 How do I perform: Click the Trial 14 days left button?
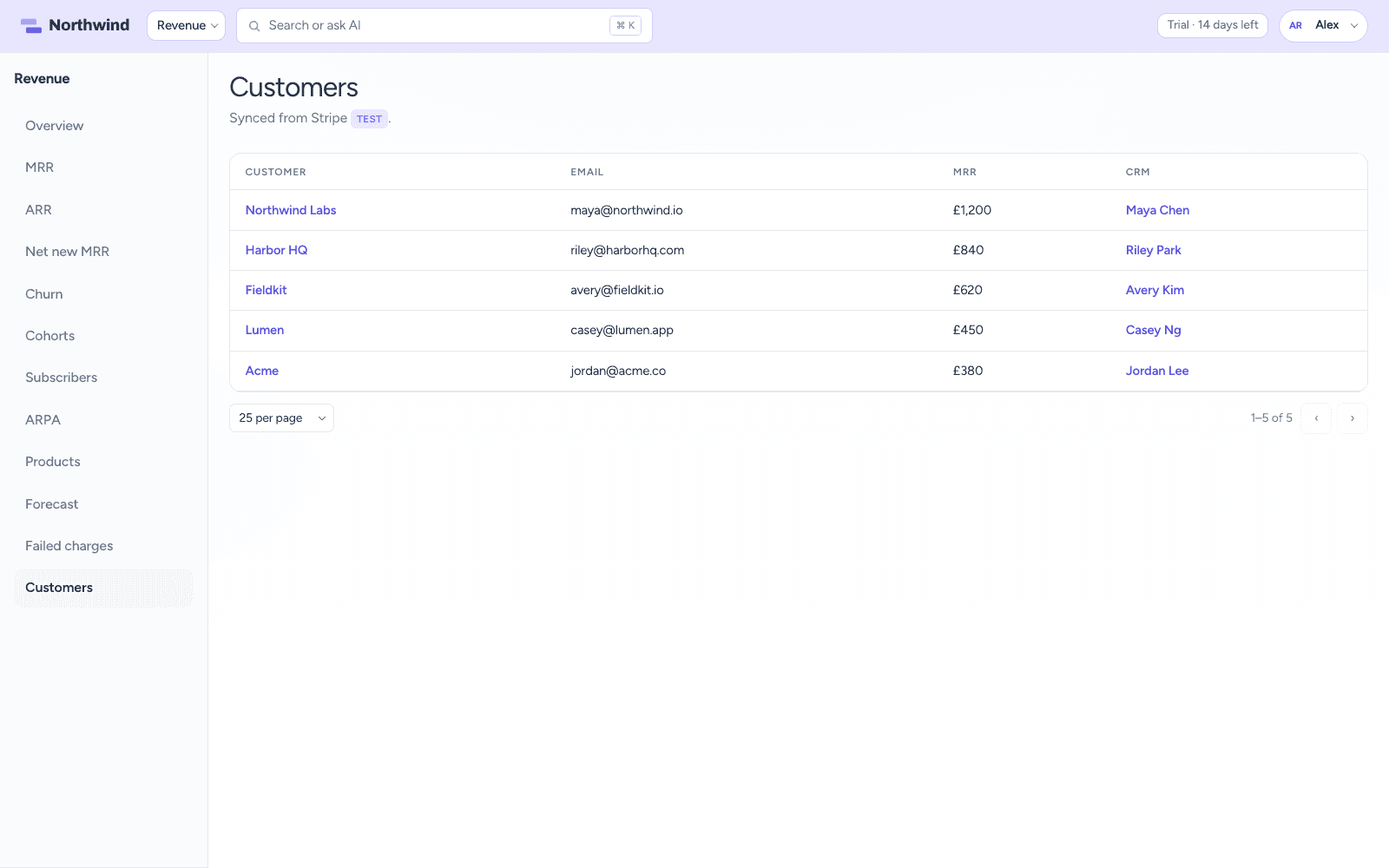click(1212, 25)
